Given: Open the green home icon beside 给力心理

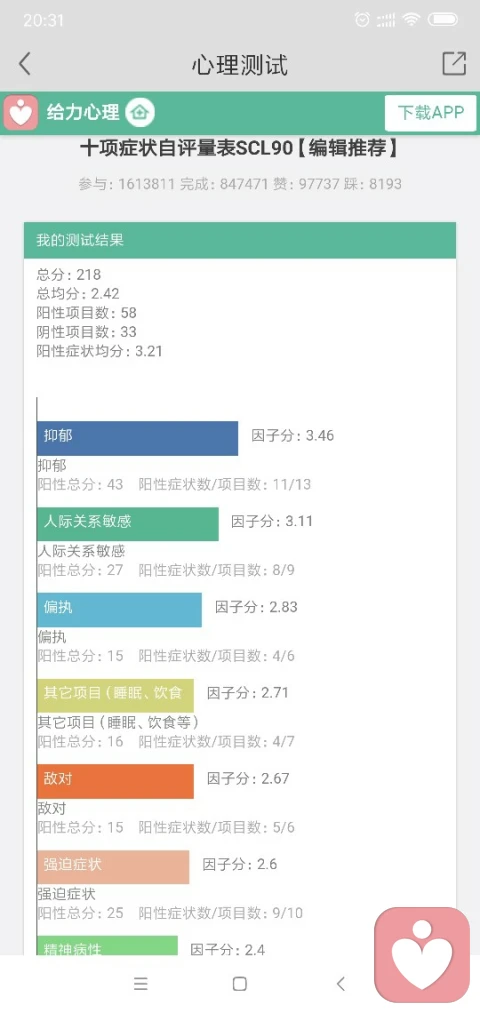Looking at the screenshot, I should click(138, 113).
